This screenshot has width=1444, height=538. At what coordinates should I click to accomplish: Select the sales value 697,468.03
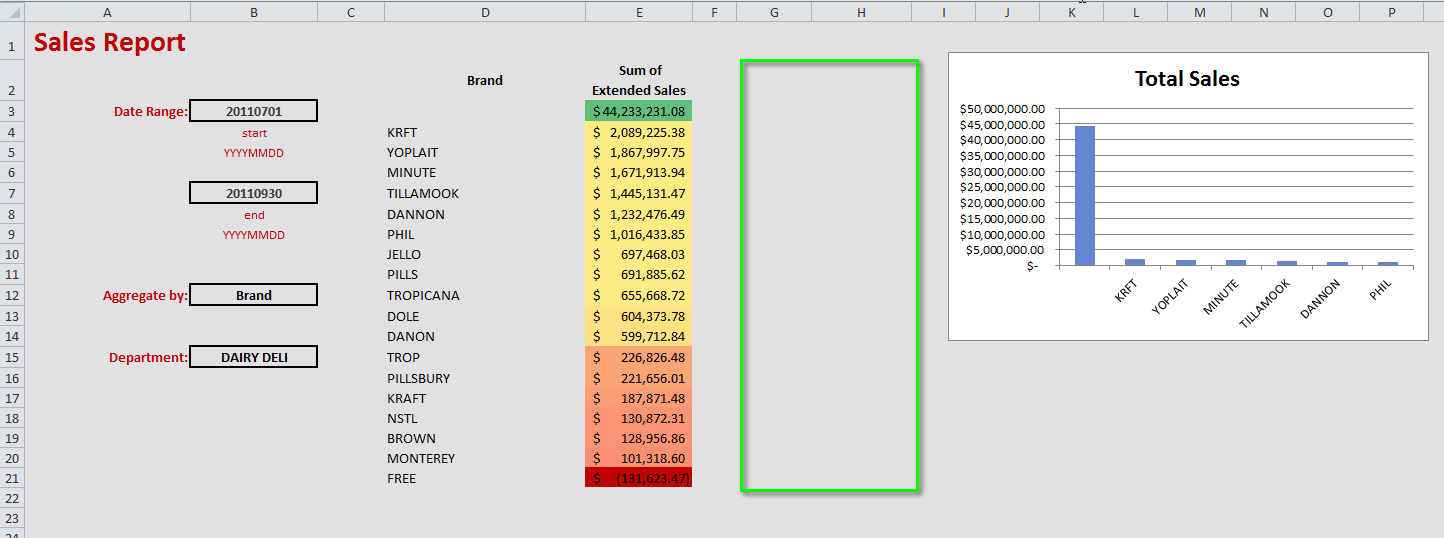pyautogui.click(x=639, y=255)
